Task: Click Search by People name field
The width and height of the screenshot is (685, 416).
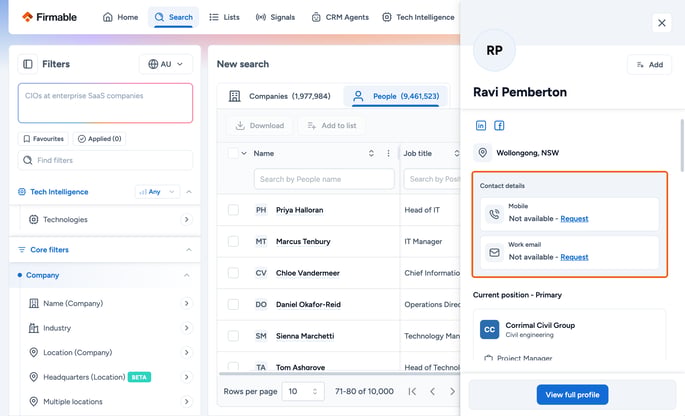Action: (324, 179)
